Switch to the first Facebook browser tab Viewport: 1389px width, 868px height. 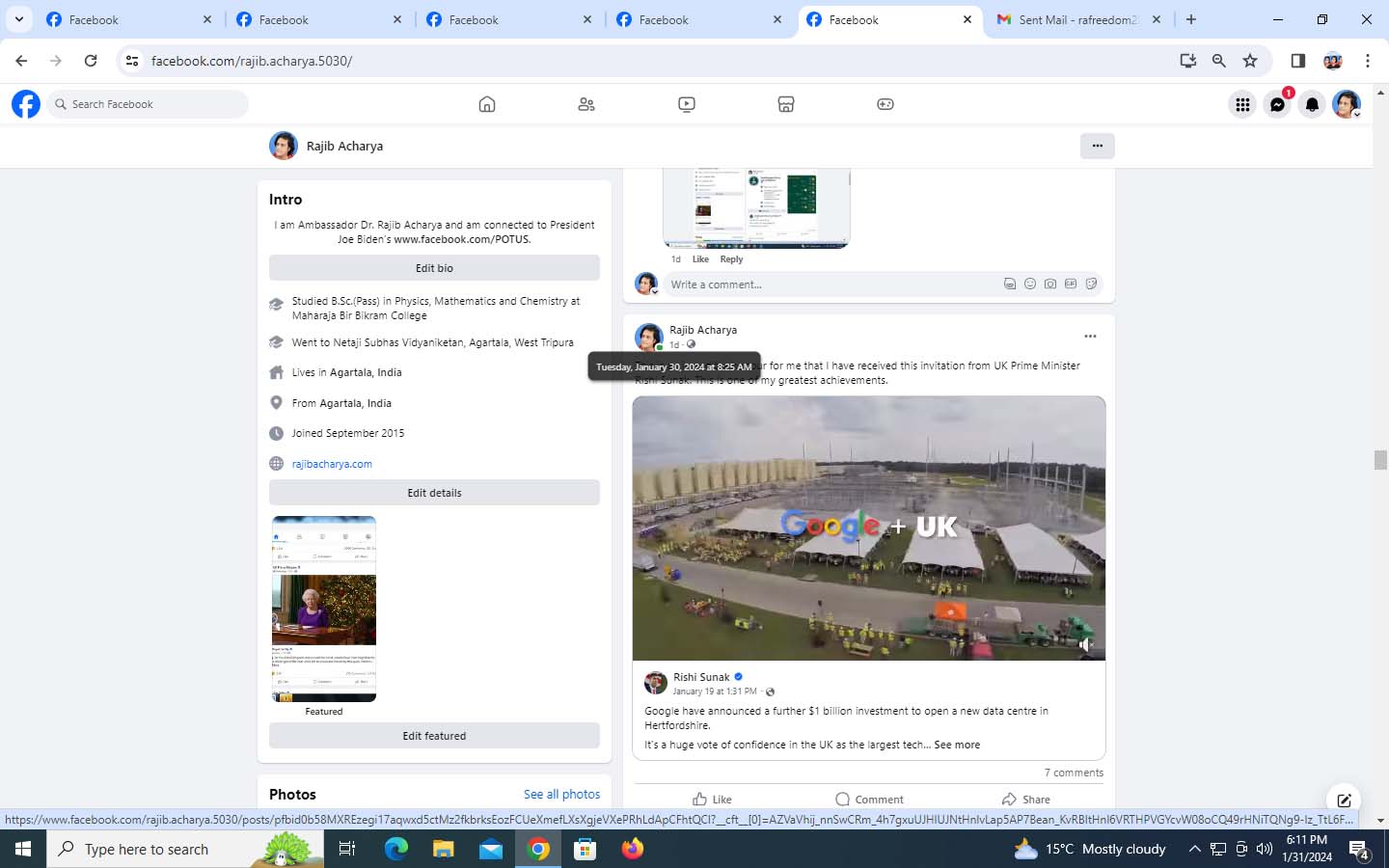[128, 19]
